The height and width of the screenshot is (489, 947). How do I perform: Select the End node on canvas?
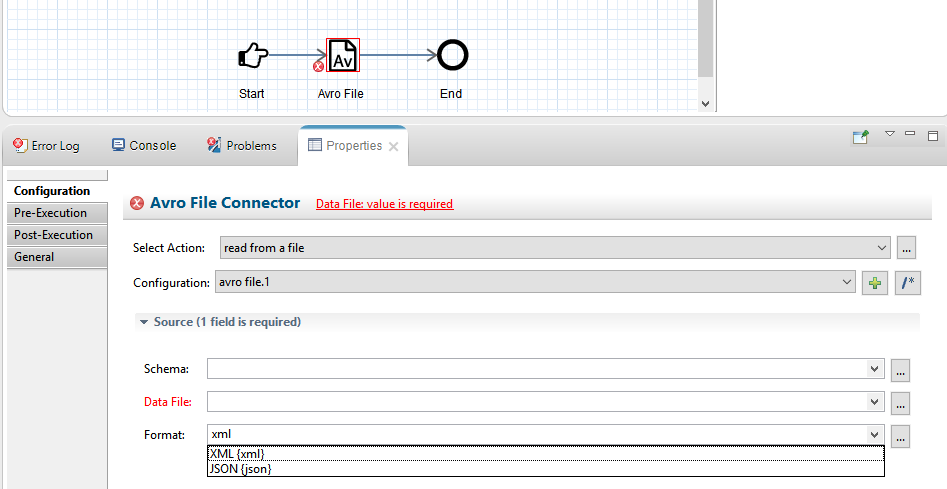point(452,56)
